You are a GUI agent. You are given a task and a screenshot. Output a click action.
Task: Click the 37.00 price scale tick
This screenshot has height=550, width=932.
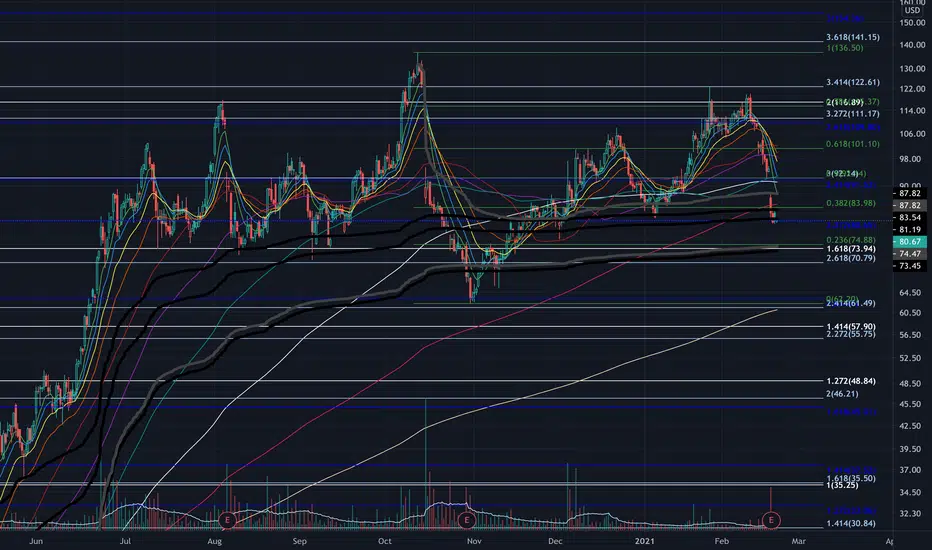(x=912, y=470)
